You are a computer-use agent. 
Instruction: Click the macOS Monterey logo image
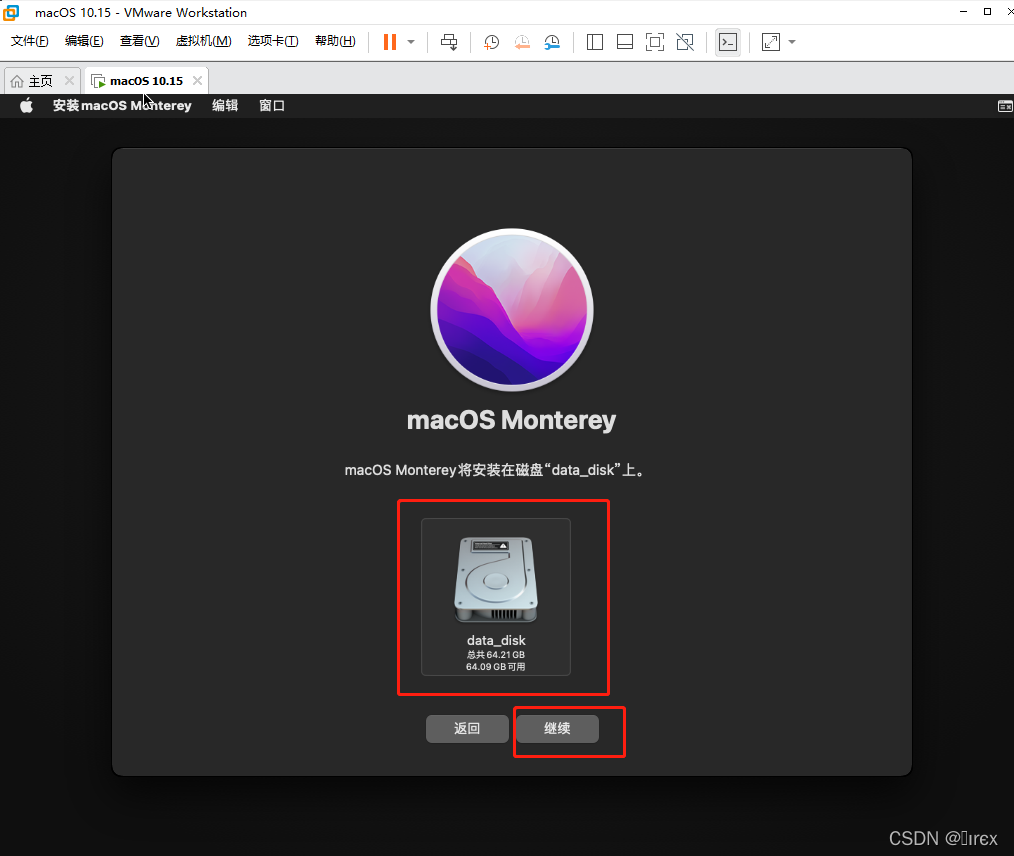click(x=512, y=310)
